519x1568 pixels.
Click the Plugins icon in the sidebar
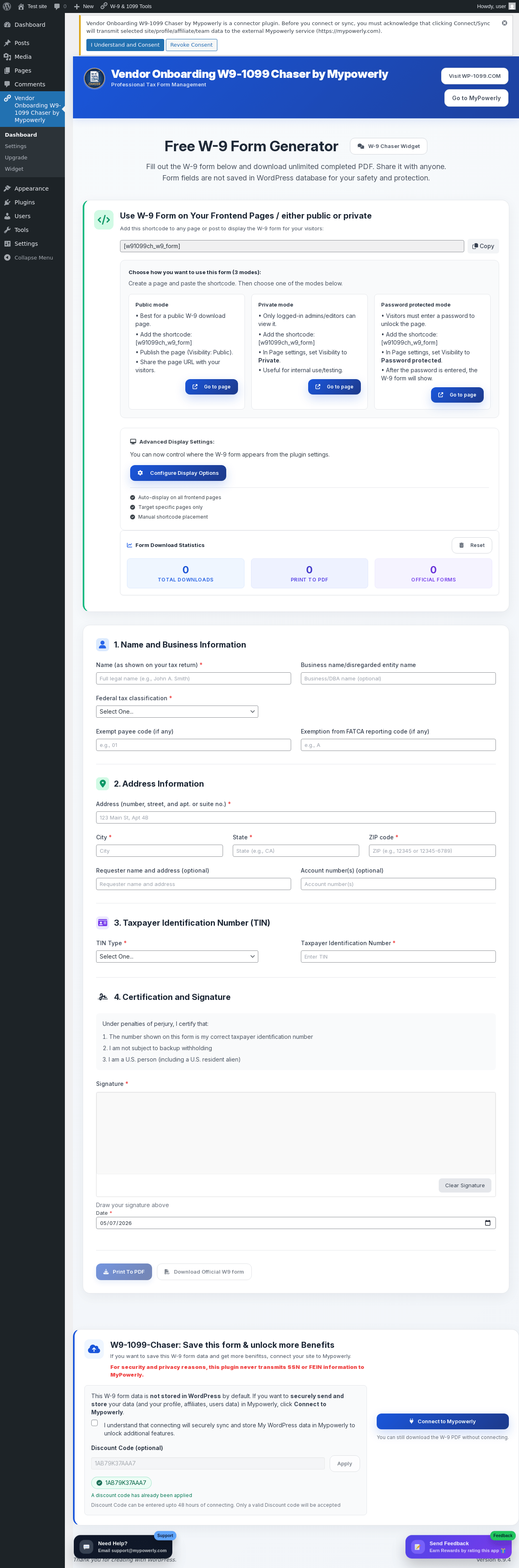pos(7,202)
